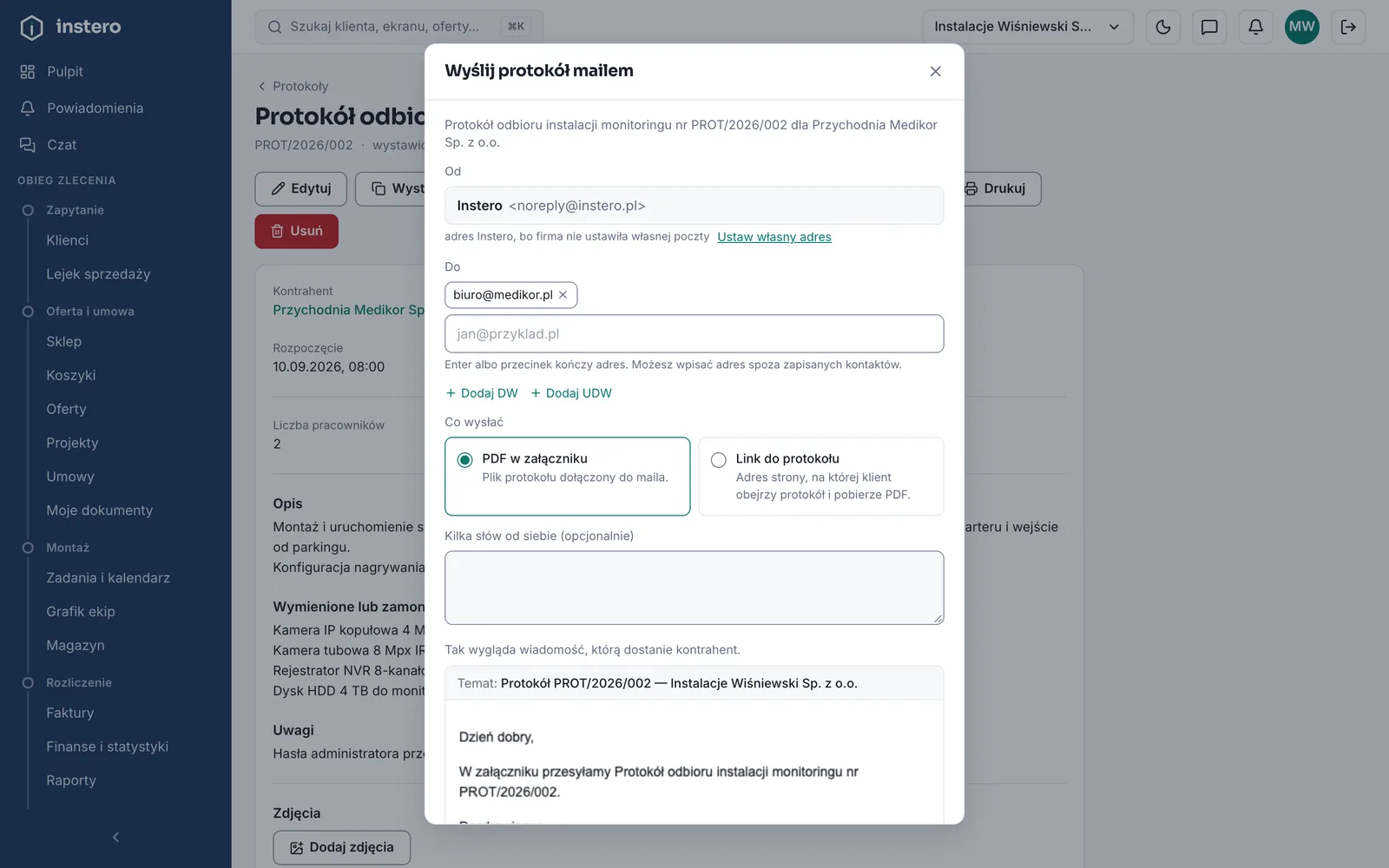This screenshot has height=868, width=1389.
Task: Open Powiadomienia in sidebar
Action: pyautogui.click(x=95, y=108)
